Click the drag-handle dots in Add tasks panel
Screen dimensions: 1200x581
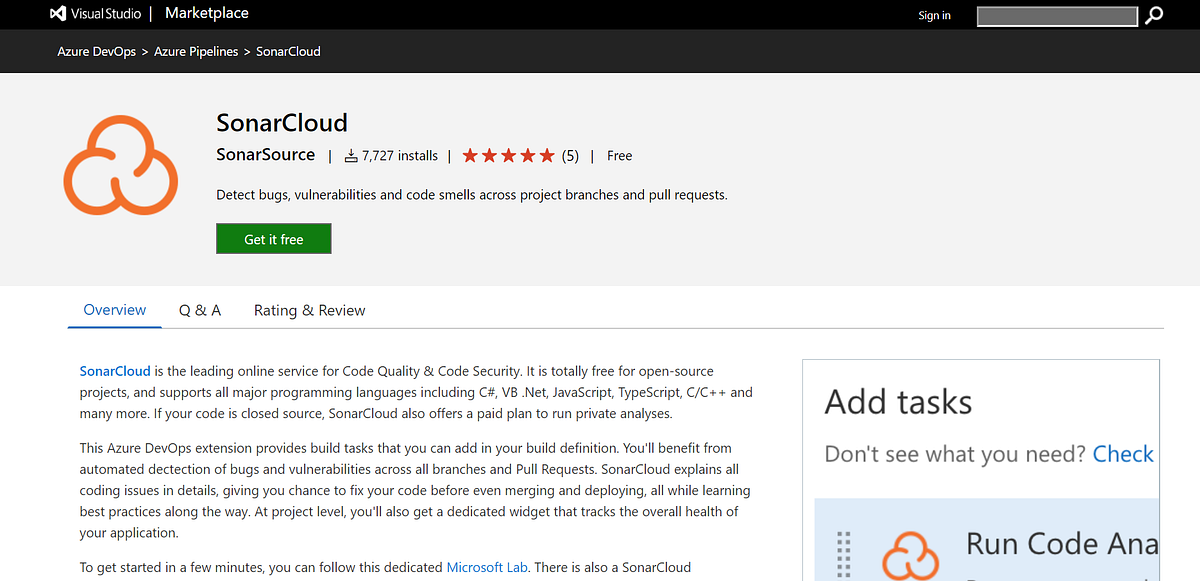pos(843,552)
